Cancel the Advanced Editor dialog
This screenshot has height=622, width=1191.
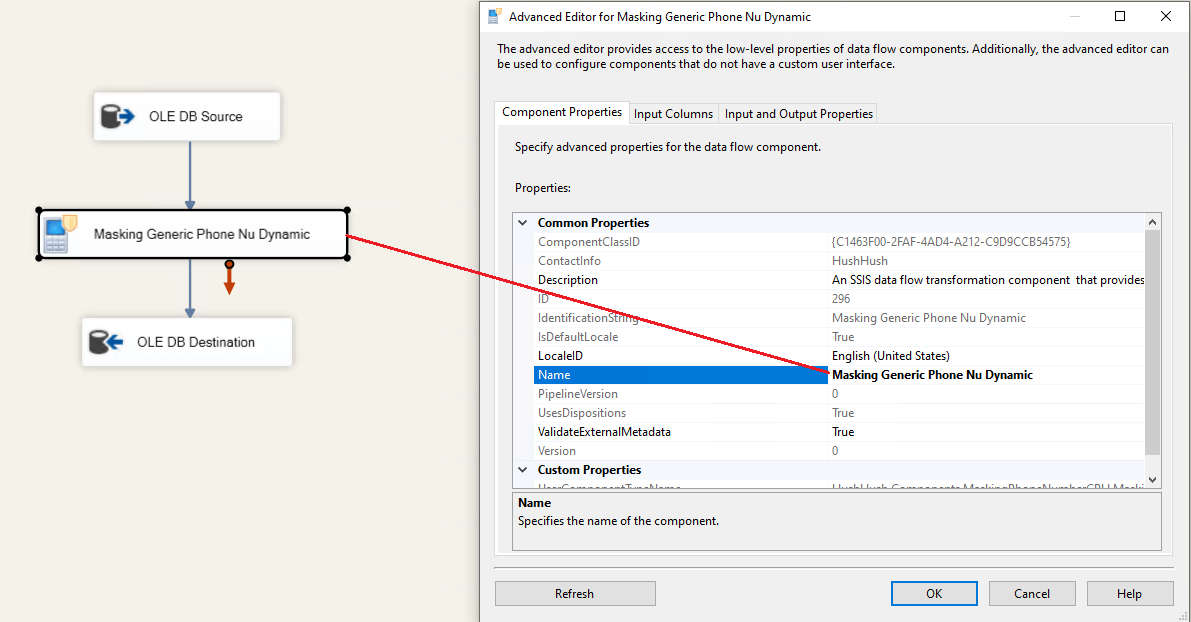click(x=1031, y=593)
